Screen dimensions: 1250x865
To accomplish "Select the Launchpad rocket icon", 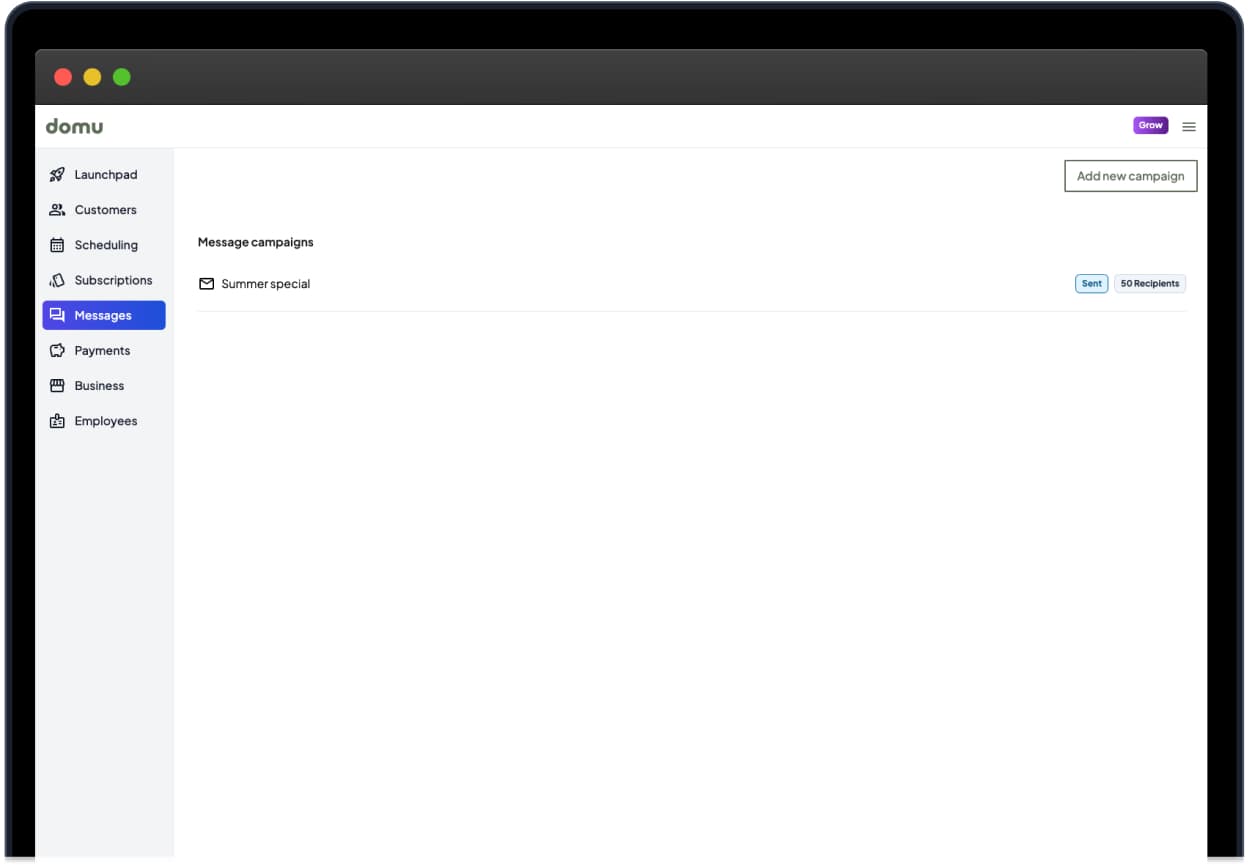I will (57, 174).
